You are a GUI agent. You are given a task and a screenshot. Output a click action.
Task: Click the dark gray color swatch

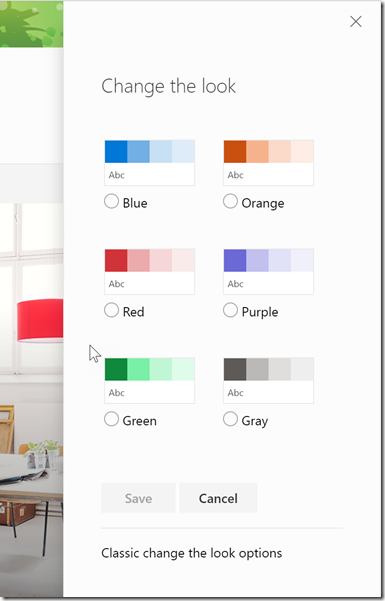(x=235, y=369)
